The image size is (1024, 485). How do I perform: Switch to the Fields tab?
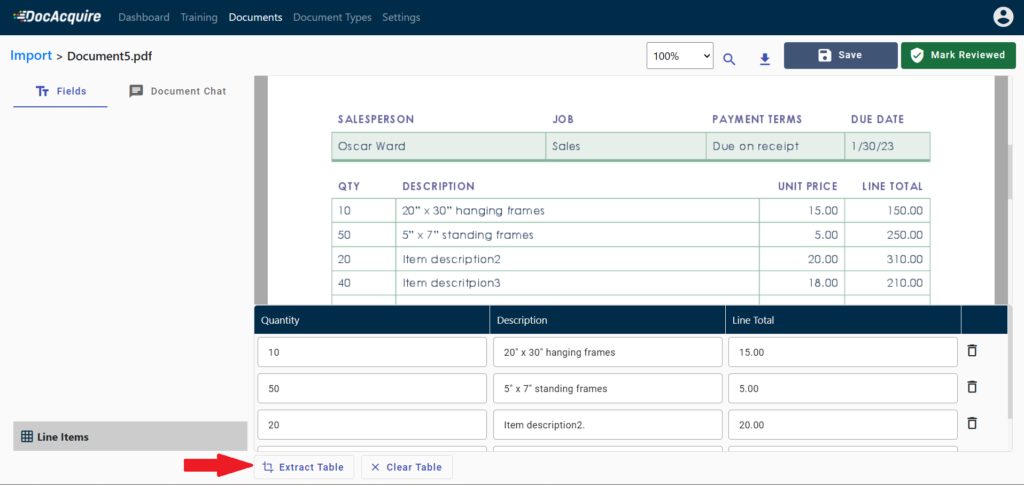click(x=60, y=91)
